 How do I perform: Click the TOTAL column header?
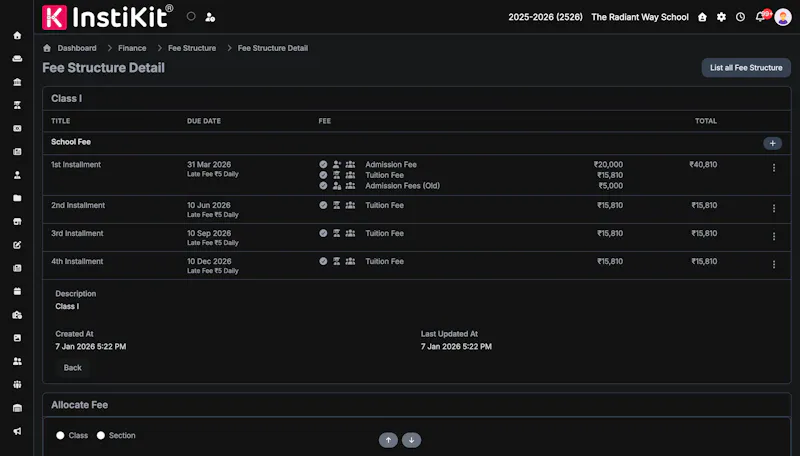(x=706, y=121)
